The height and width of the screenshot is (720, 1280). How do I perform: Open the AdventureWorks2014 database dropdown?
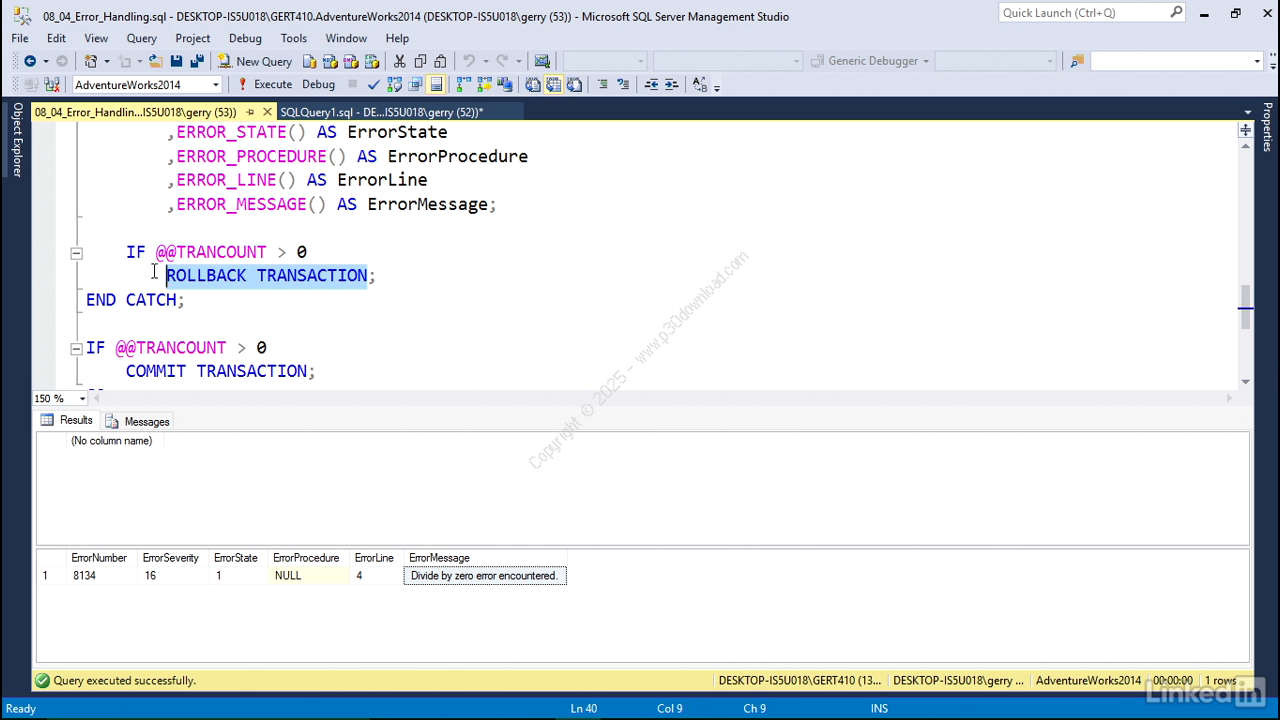[215, 85]
